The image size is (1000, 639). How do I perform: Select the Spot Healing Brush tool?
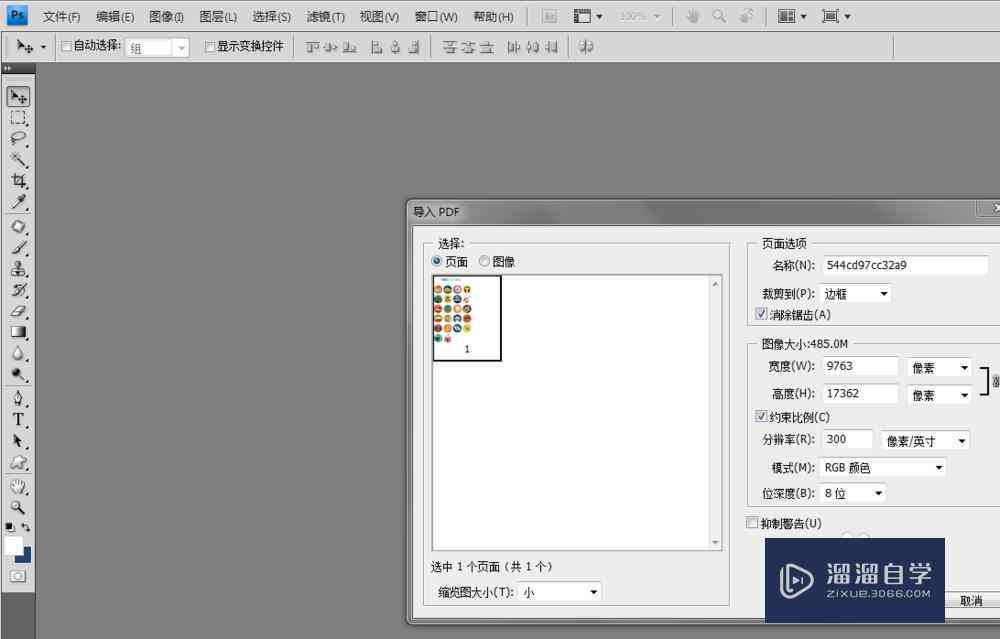[x=18, y=226]
